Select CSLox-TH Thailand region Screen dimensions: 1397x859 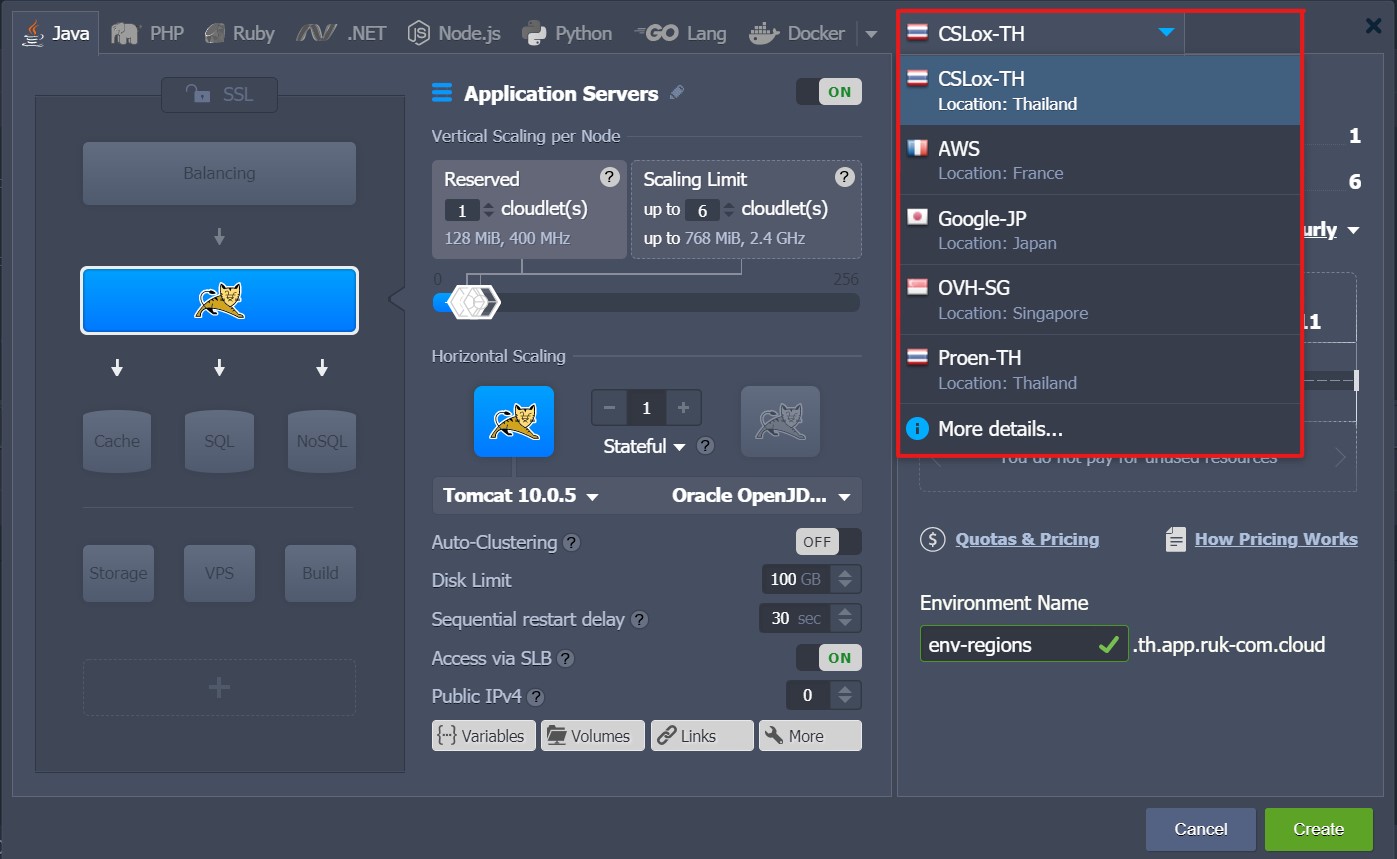[x=1100, y=90]
